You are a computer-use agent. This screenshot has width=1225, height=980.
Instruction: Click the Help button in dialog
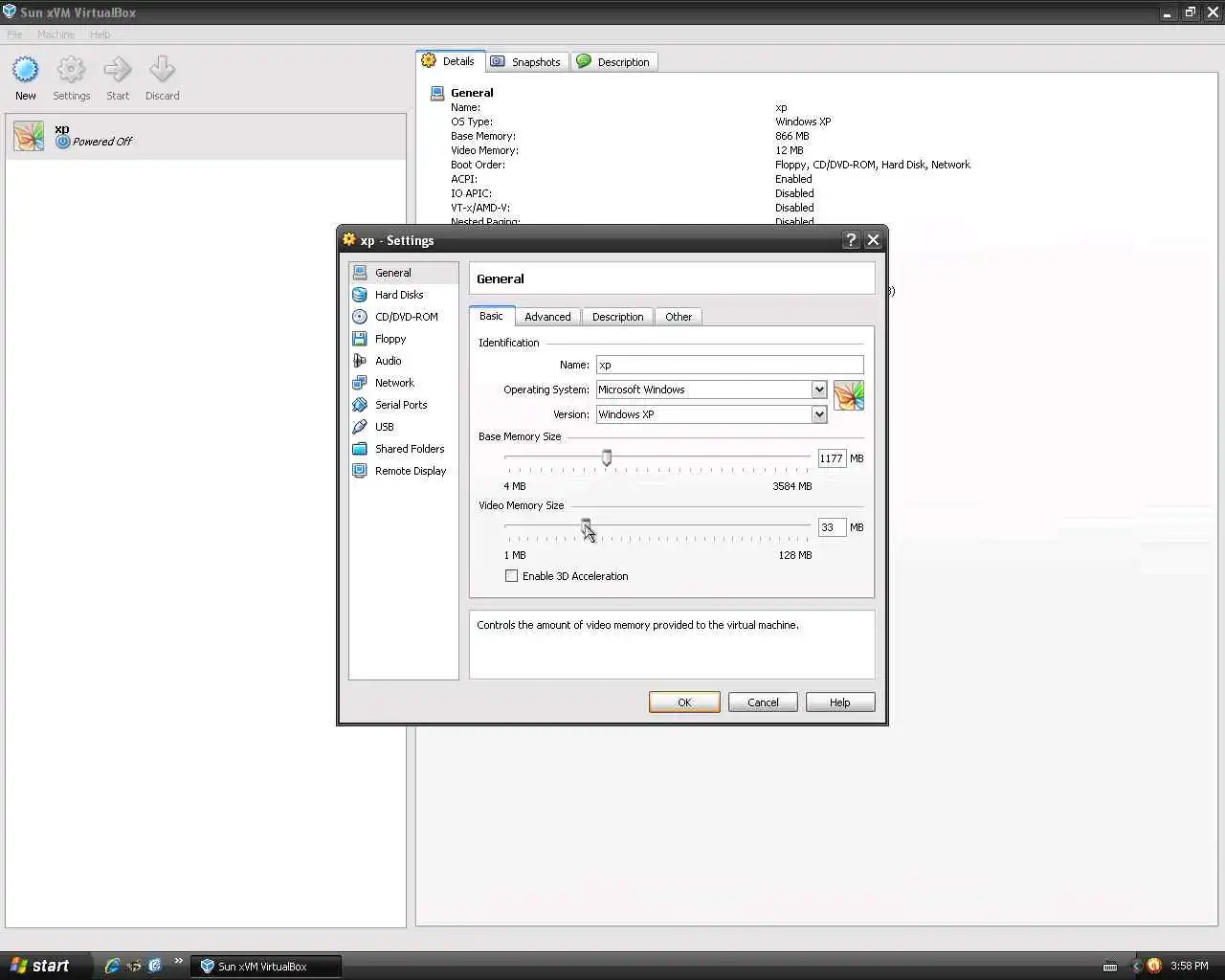pyautogui.click(x=840, y=702)
